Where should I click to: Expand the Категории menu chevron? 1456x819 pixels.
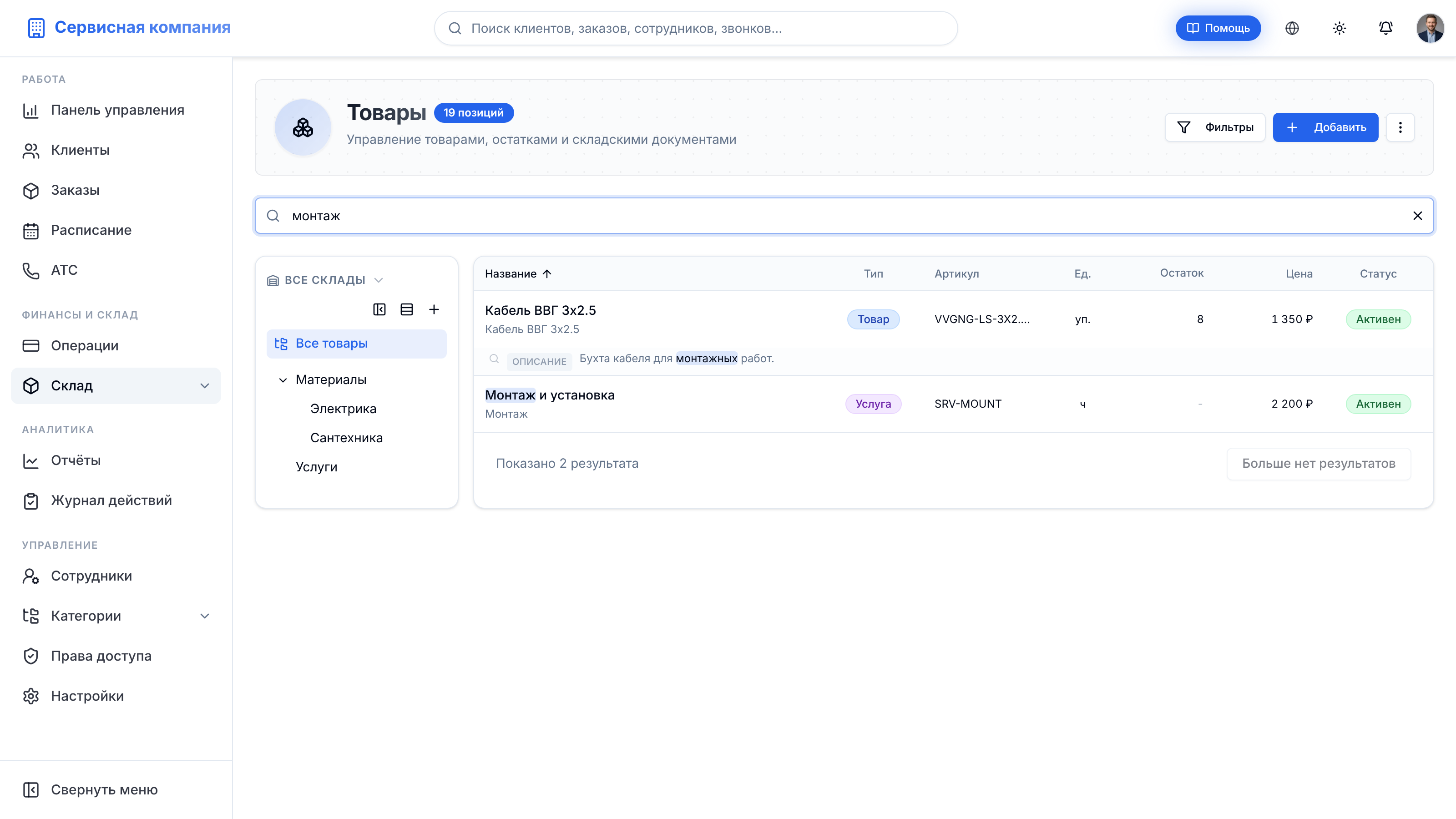click(x=205, y=616)
